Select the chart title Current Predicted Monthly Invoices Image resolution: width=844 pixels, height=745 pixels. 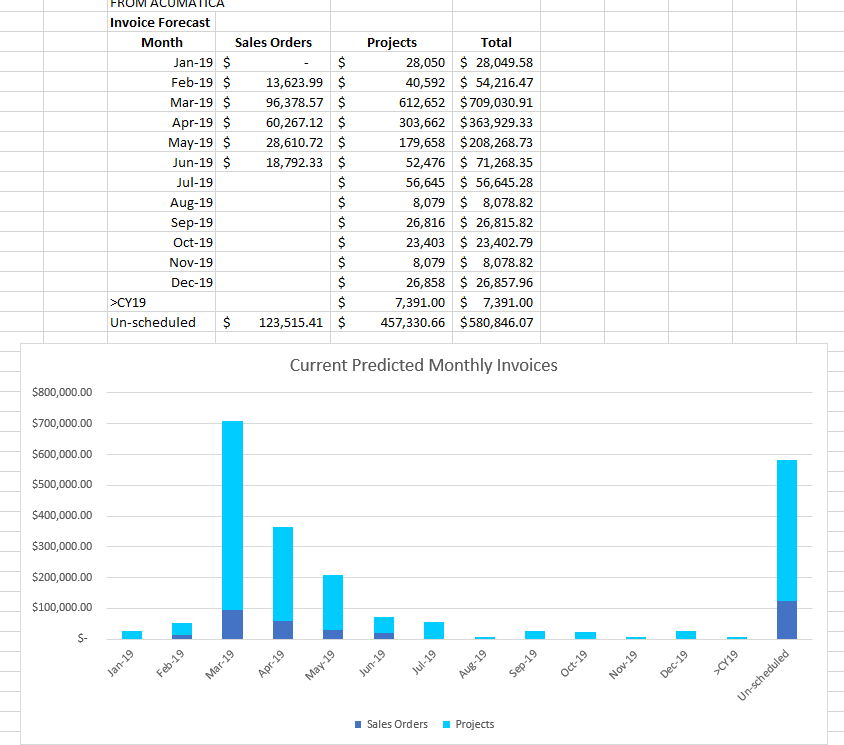[x=423, y=365]
